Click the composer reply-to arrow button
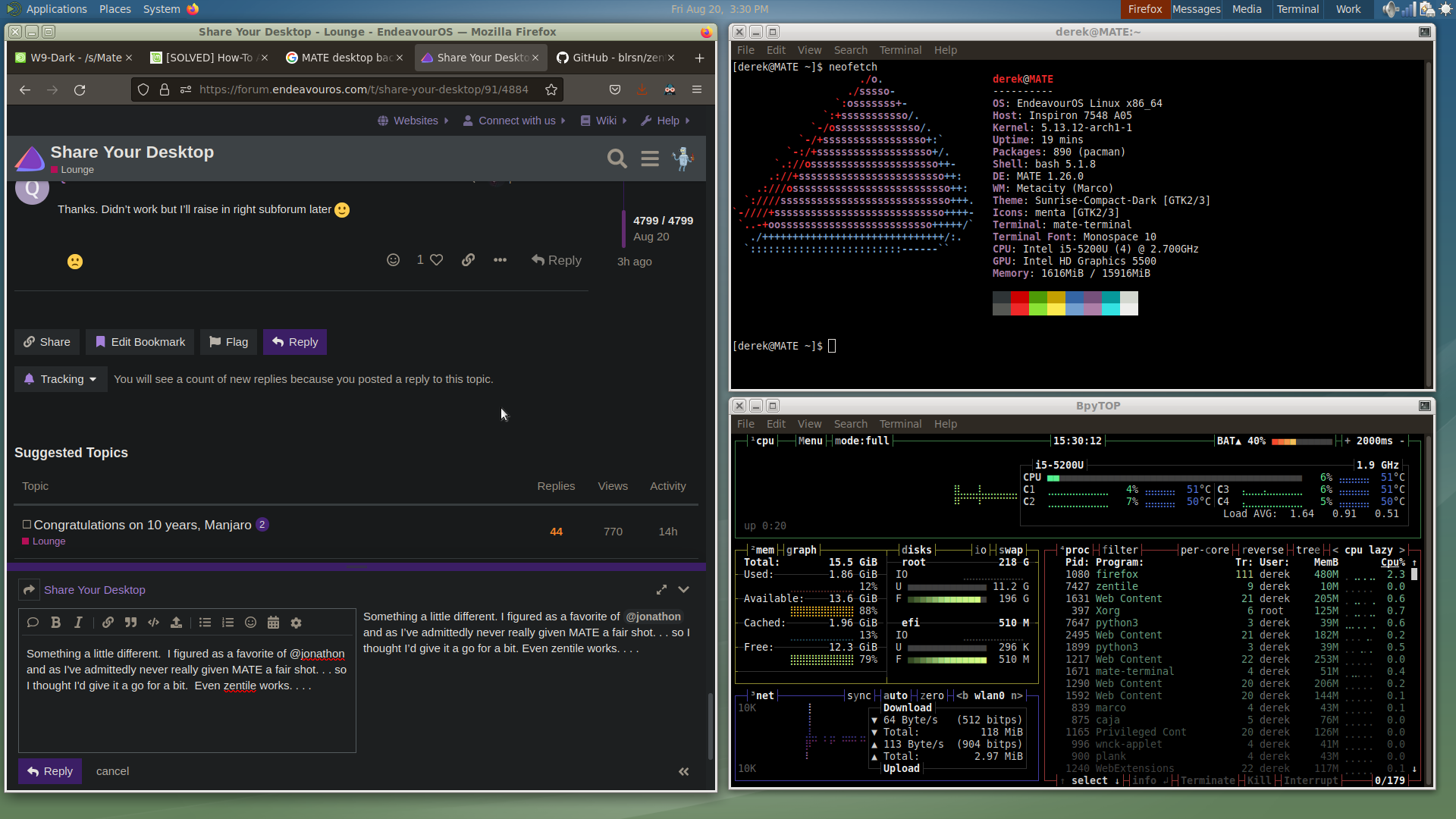1456x819 pixels. coord(29,589)
